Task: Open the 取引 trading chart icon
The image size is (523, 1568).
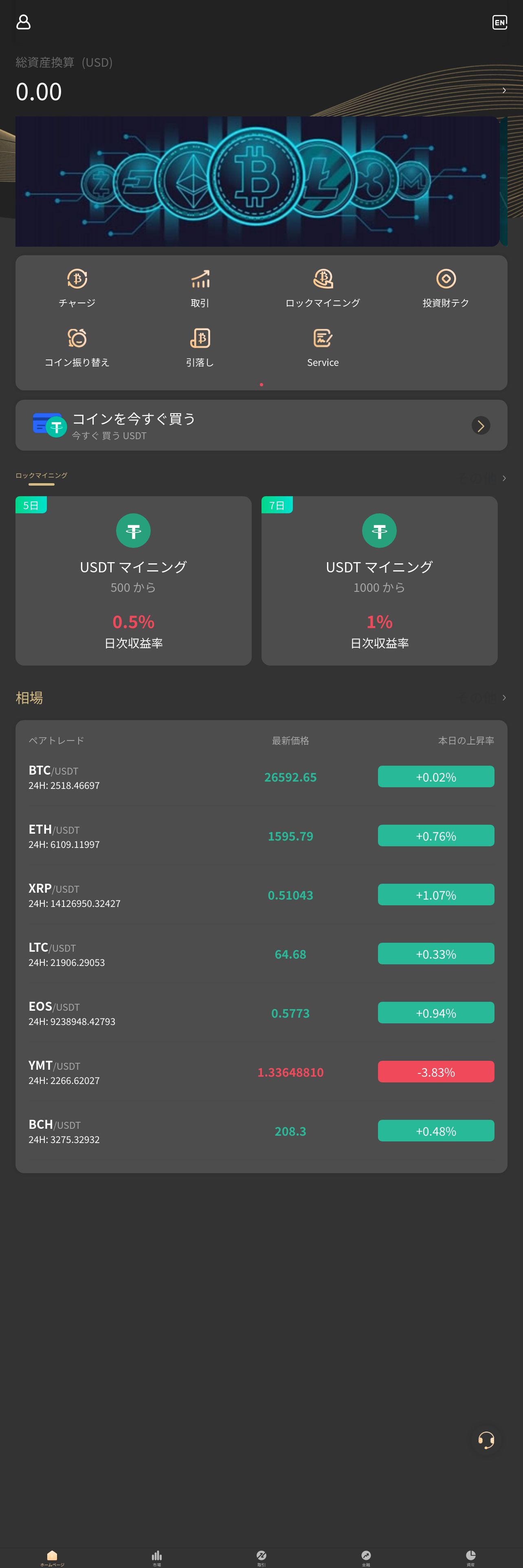Action: coord(200,279)
